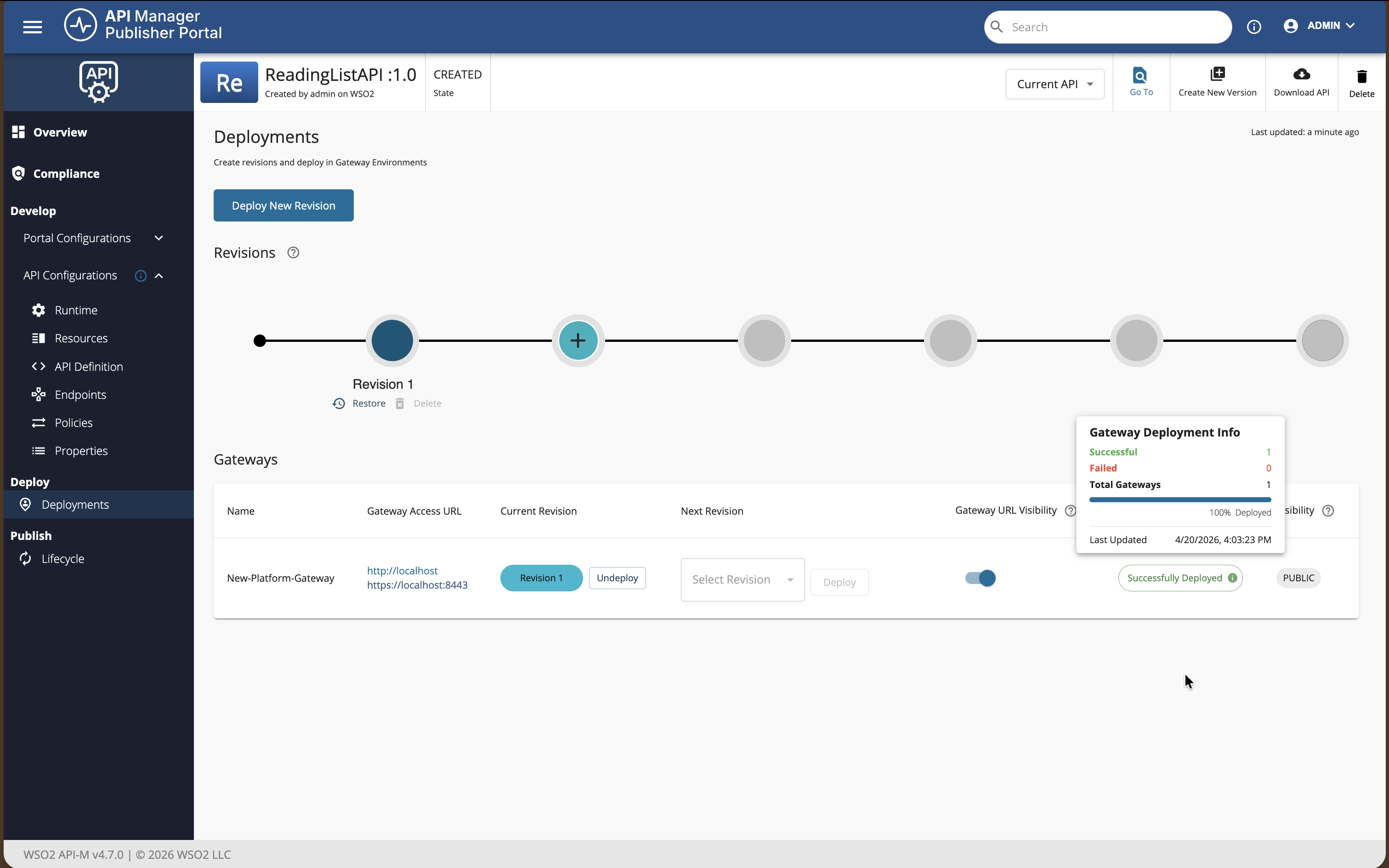The width and height of the screenshot is (1389, 868).
Task: Click the admin user avatar icon
Action: click(1291, 26)
